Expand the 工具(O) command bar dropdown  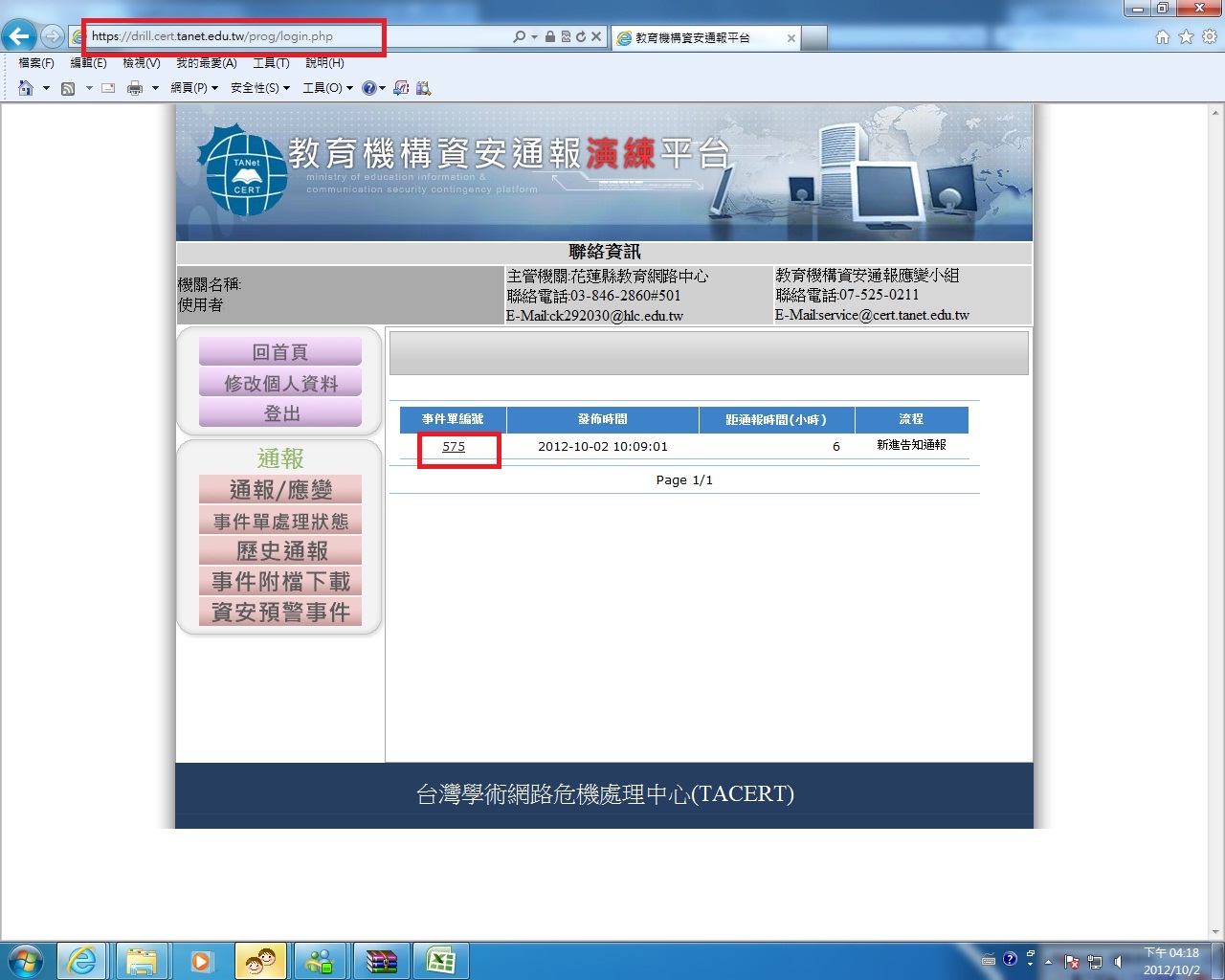click(x=327, y=88)
